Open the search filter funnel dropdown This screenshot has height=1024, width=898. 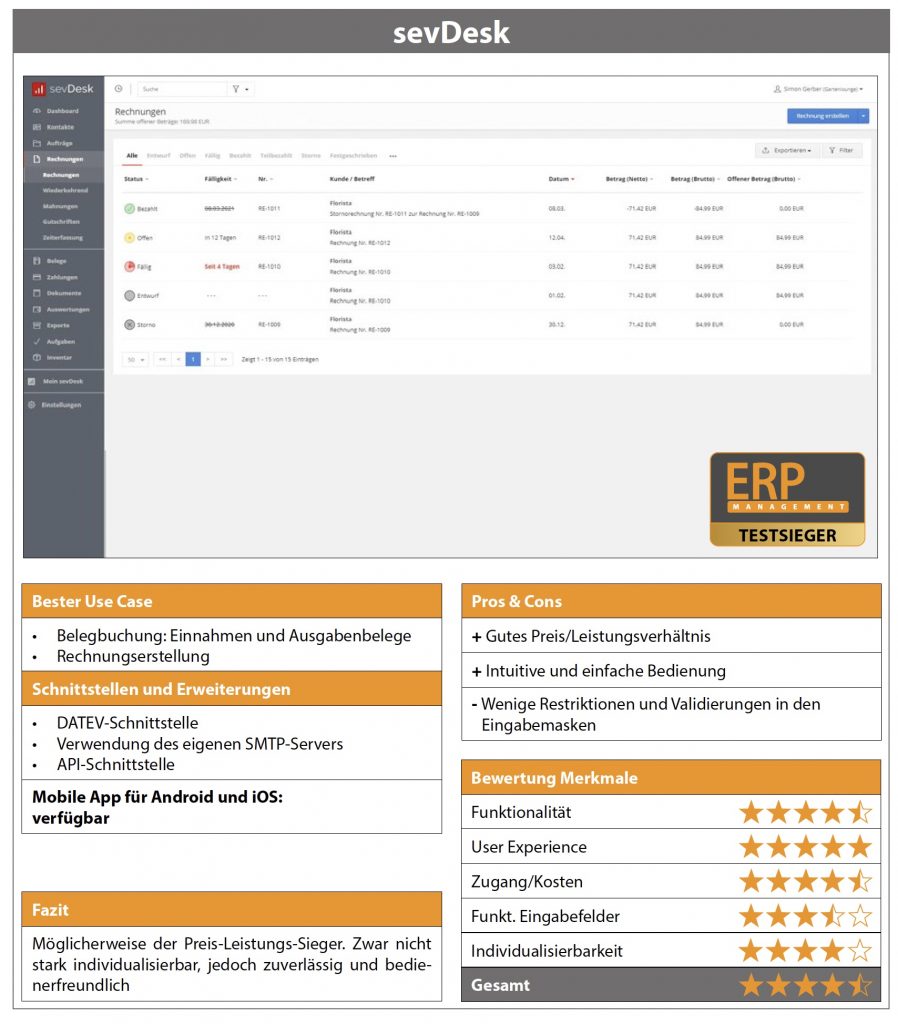pos(240,89)
